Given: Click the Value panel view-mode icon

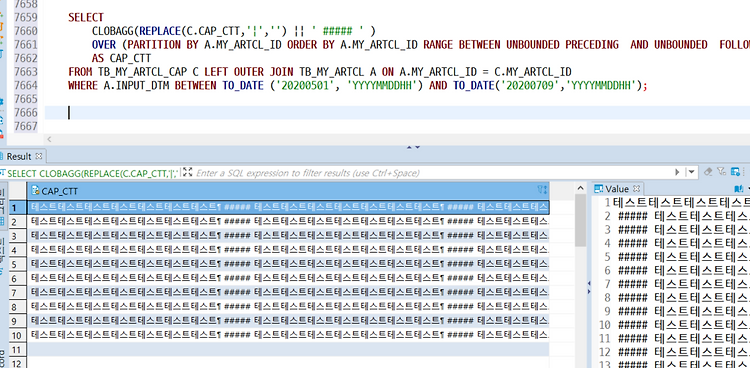Looking at the screenshot, I should (x=739, y=189).
